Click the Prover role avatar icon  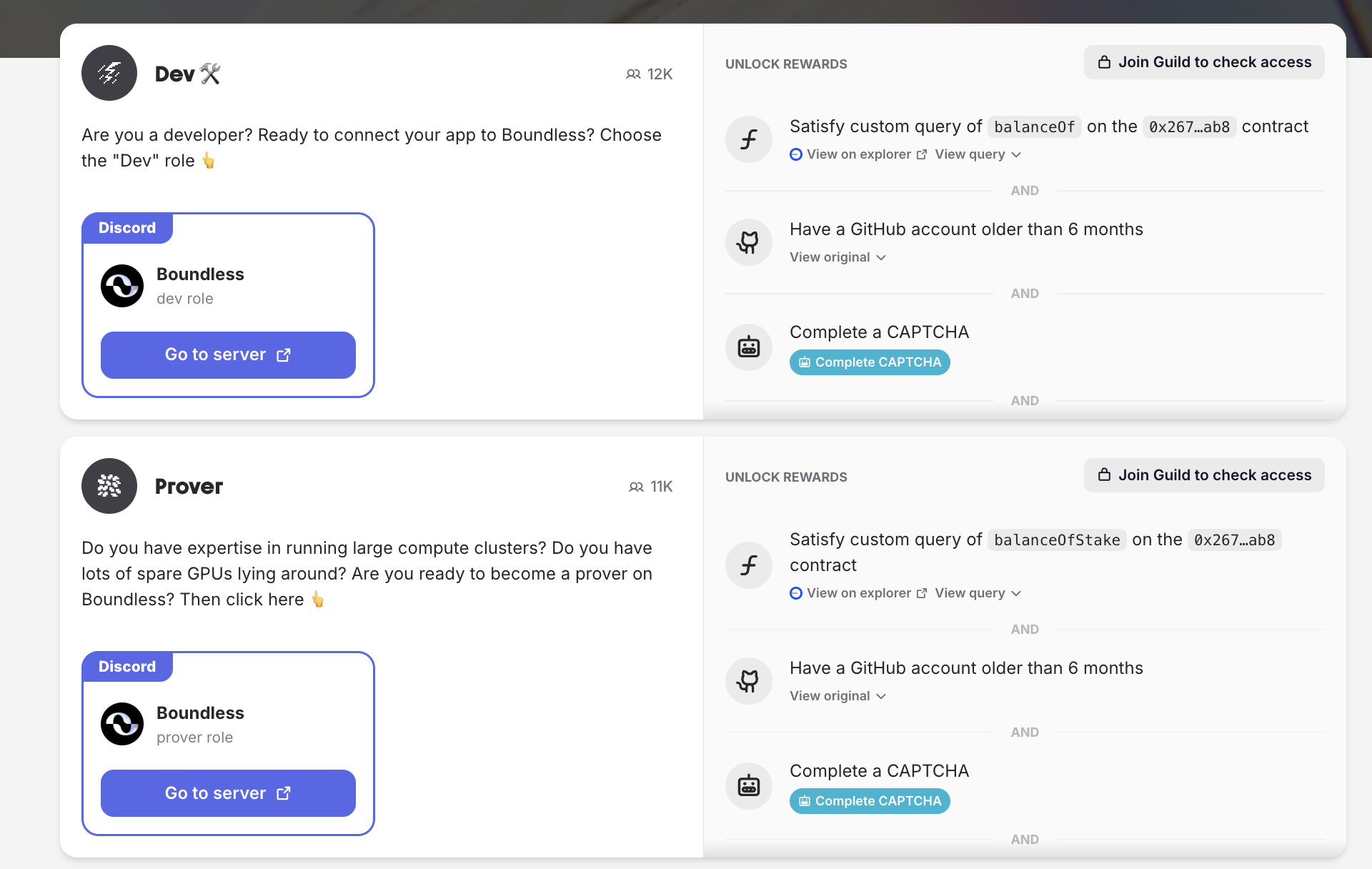109,486
